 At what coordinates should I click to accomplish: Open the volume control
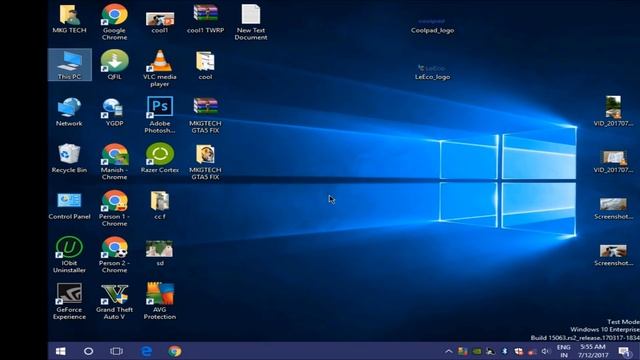point(546,351)
